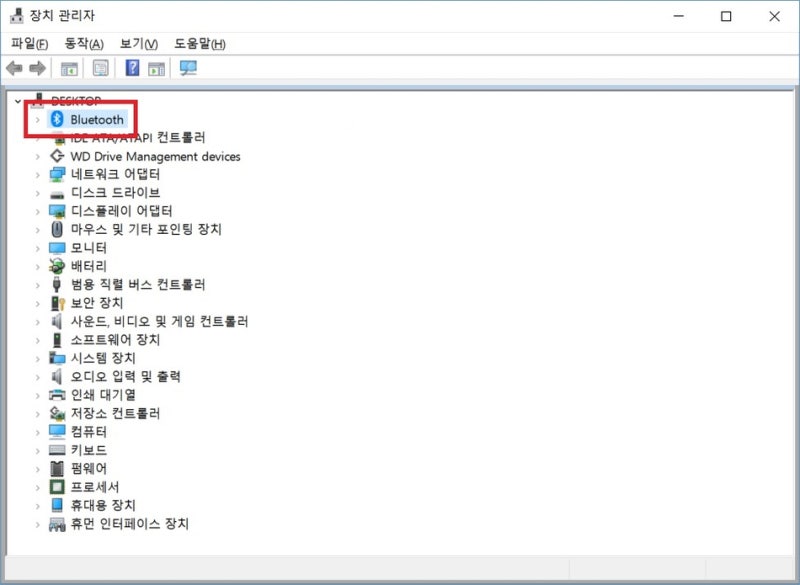This screenshot has width=800, height=585.
Task: Click the 휴대용 장치 icon
Action: click(57, 505)
